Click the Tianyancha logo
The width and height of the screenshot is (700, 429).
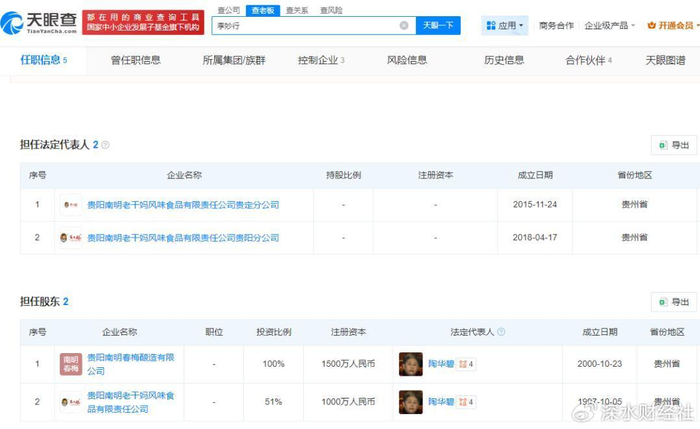pyautogui.click(x=39, y=22)
